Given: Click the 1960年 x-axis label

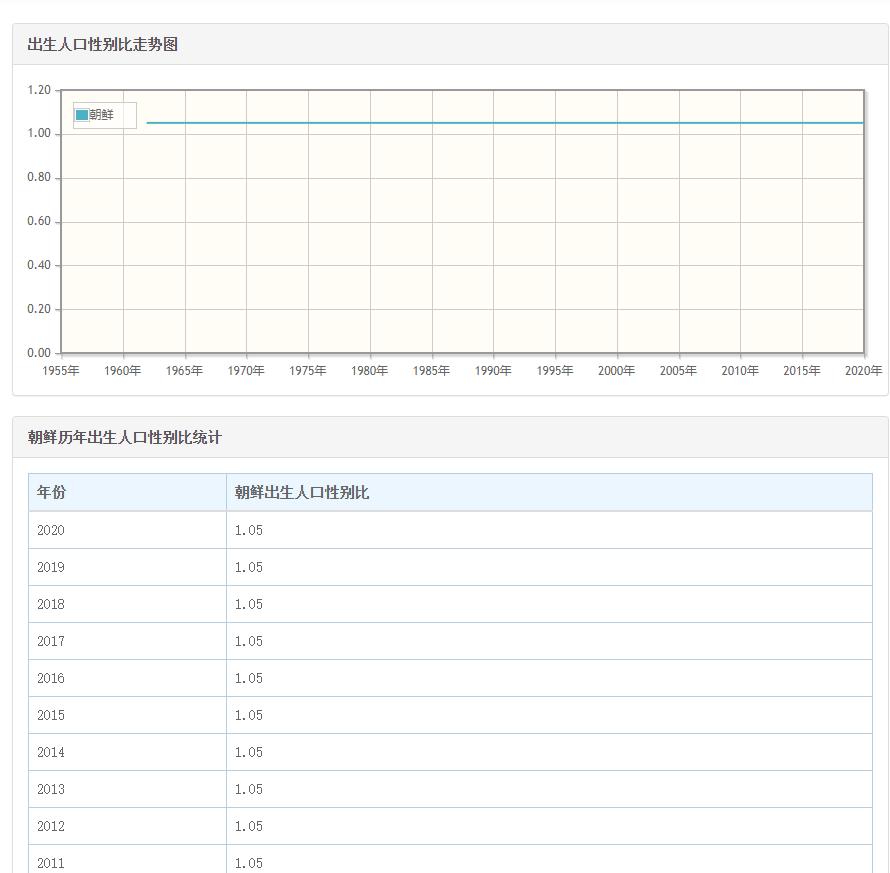Looking at the screenshot, I should 123,371.
